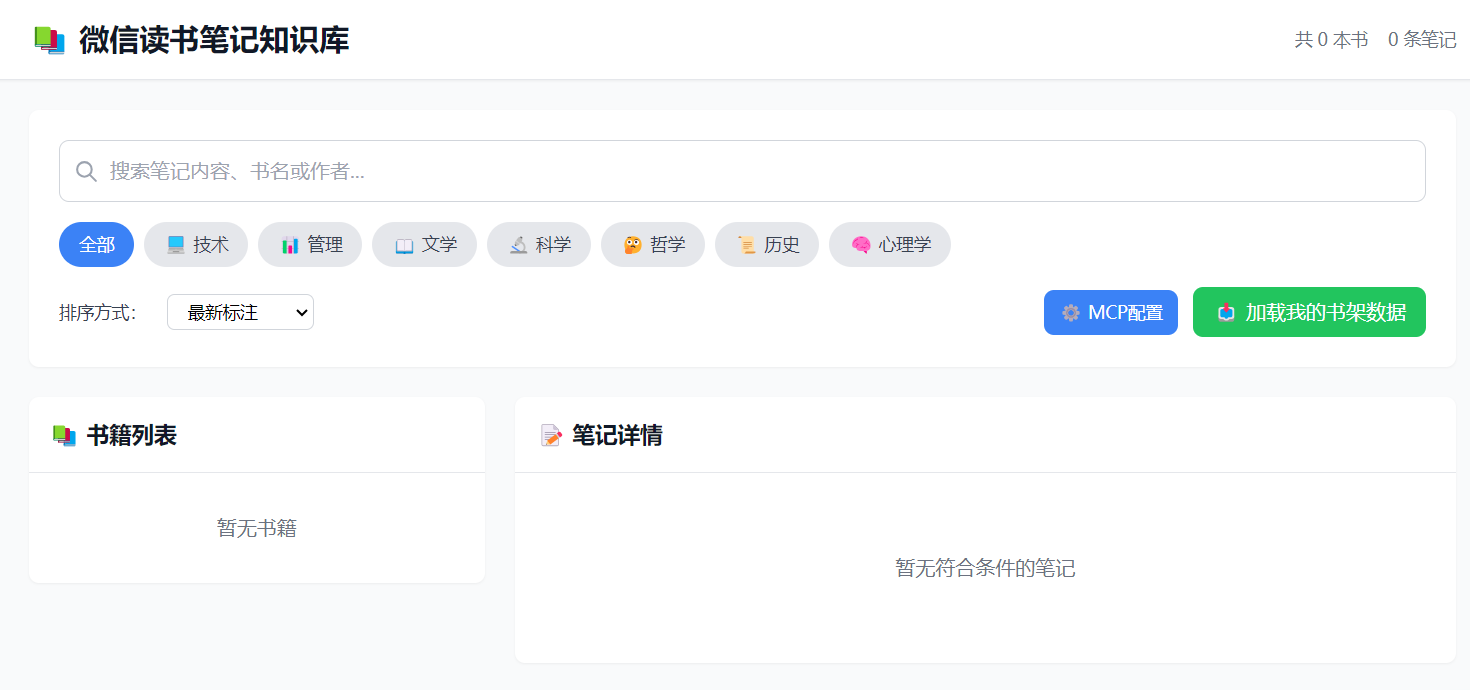Click the 书籍列表 panel heading

[x=132, y=436]
